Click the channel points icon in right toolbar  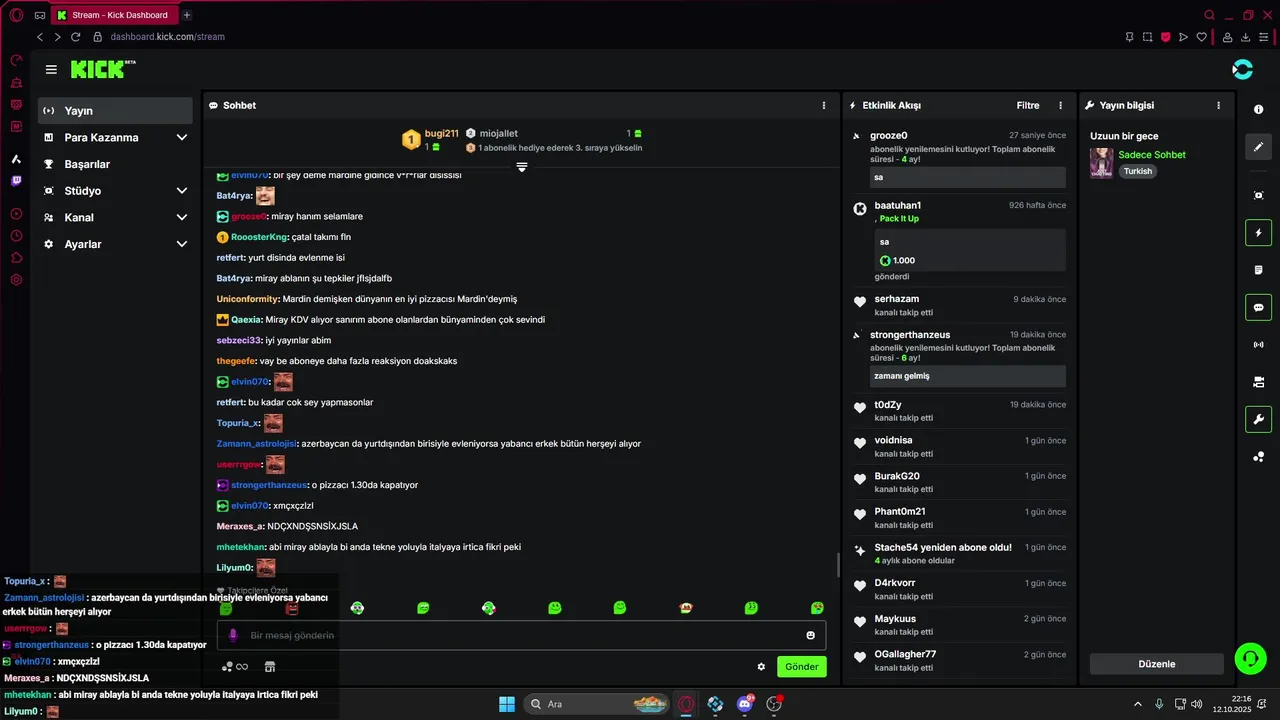pos(1259,457)
